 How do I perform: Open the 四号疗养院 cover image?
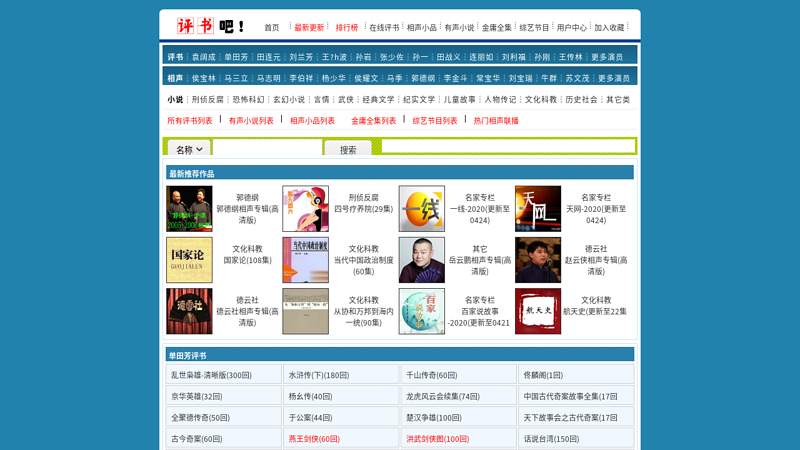(306, 209)
